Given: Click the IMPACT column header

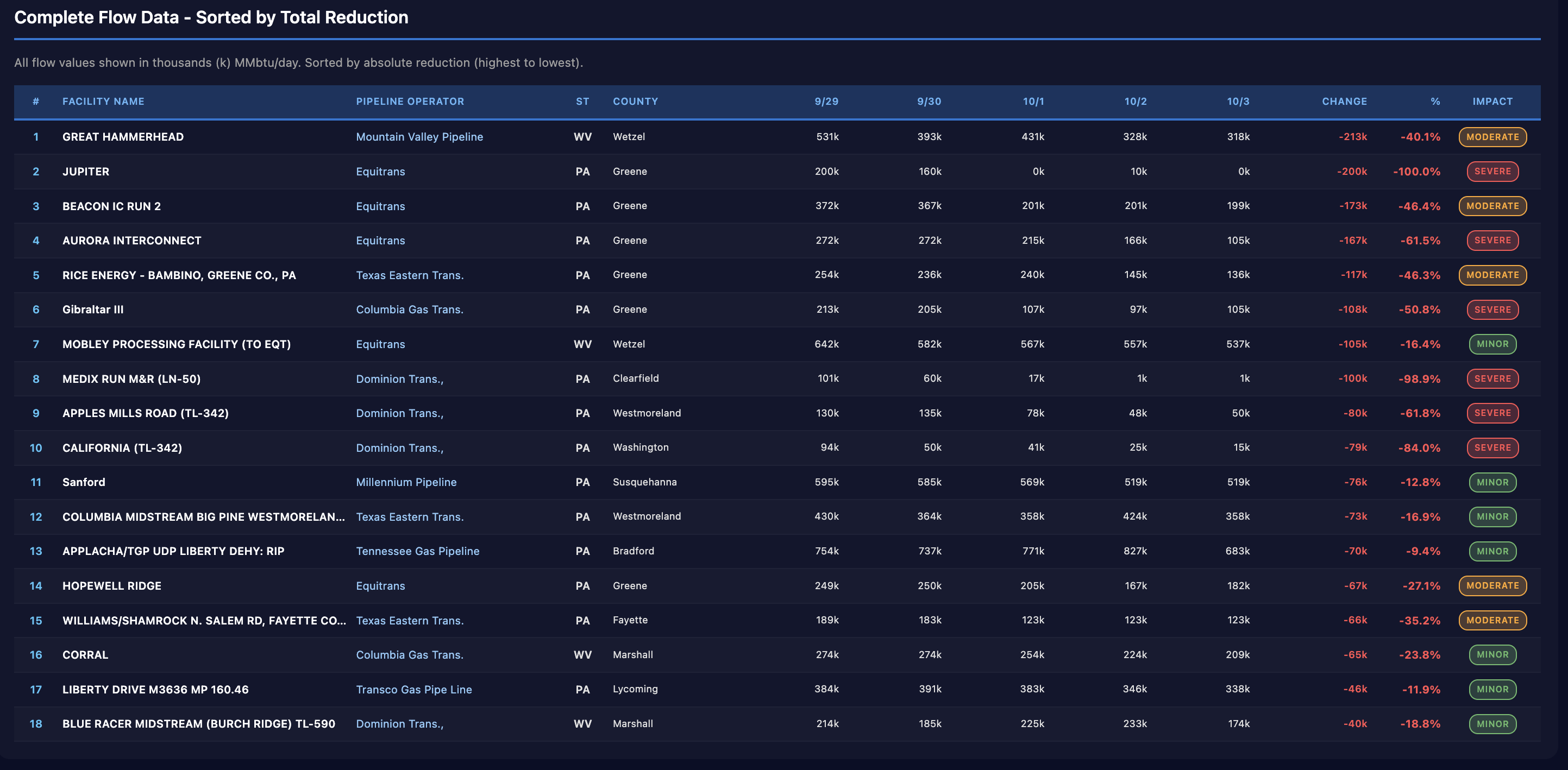Looking at the screenshot, I should [x=1492, y=102].
